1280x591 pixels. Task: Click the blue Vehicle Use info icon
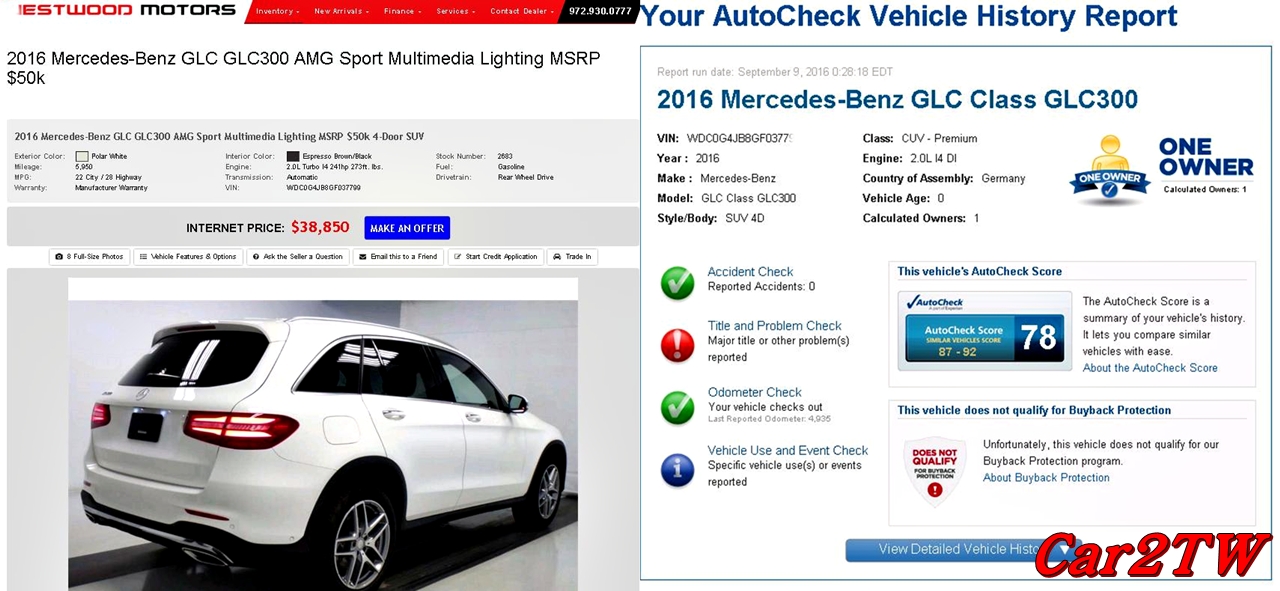(678, 468)
